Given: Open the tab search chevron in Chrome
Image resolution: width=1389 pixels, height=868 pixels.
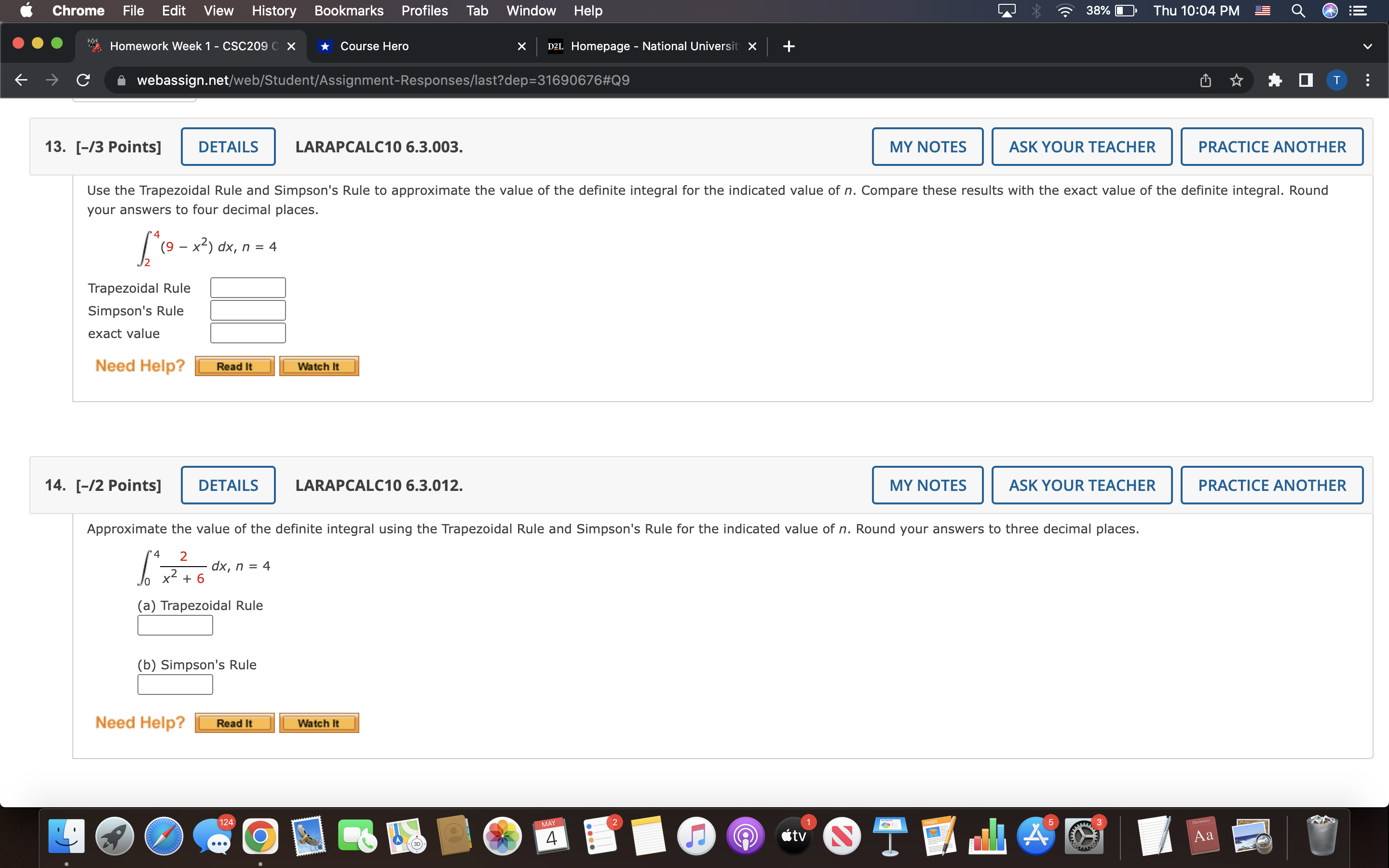Looking at the screenshot, I should point(1368,46).
